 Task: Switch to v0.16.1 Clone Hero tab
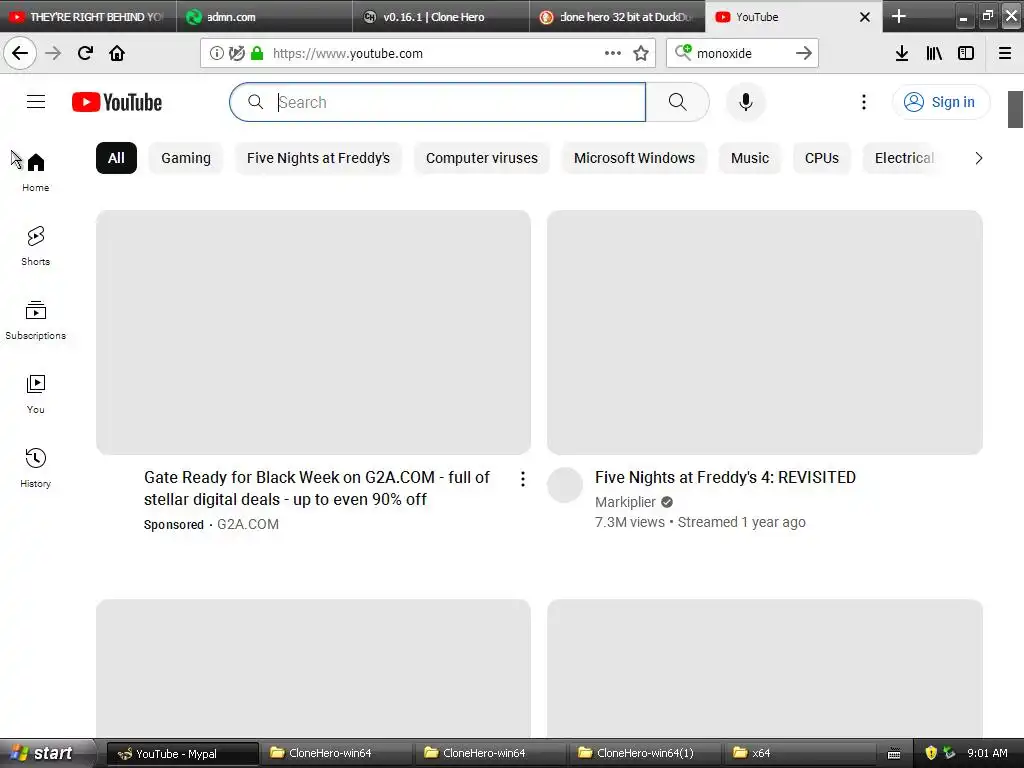pos(441,17)
